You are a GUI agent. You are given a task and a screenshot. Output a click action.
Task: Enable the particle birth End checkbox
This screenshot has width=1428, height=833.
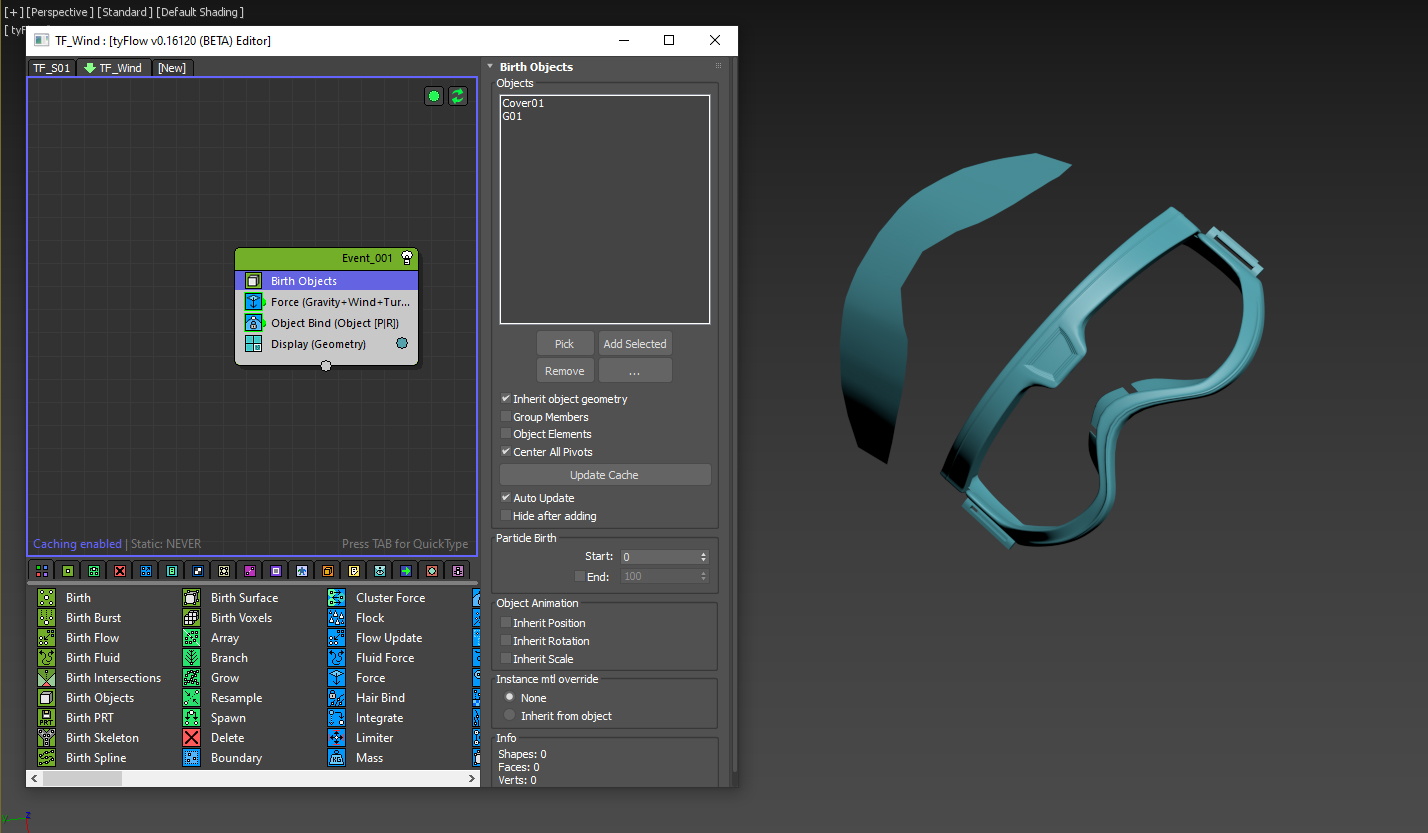580,576
